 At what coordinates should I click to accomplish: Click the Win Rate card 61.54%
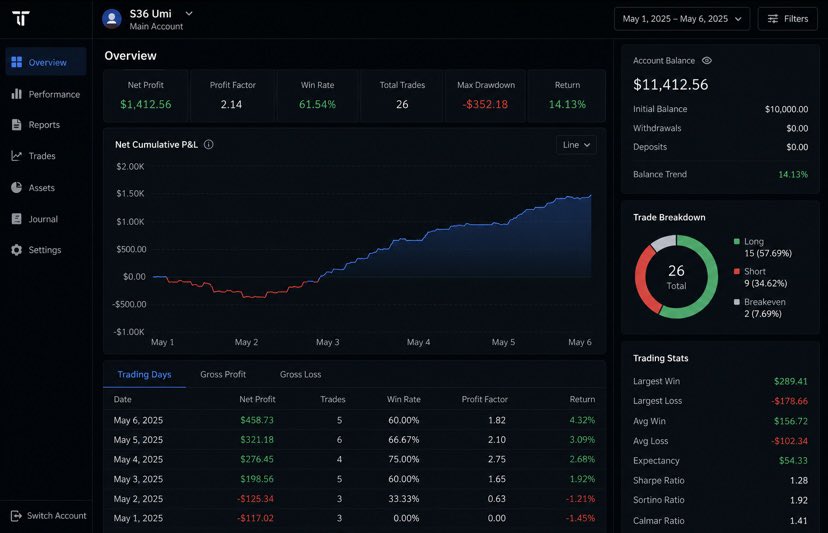(x=317, y=96)
